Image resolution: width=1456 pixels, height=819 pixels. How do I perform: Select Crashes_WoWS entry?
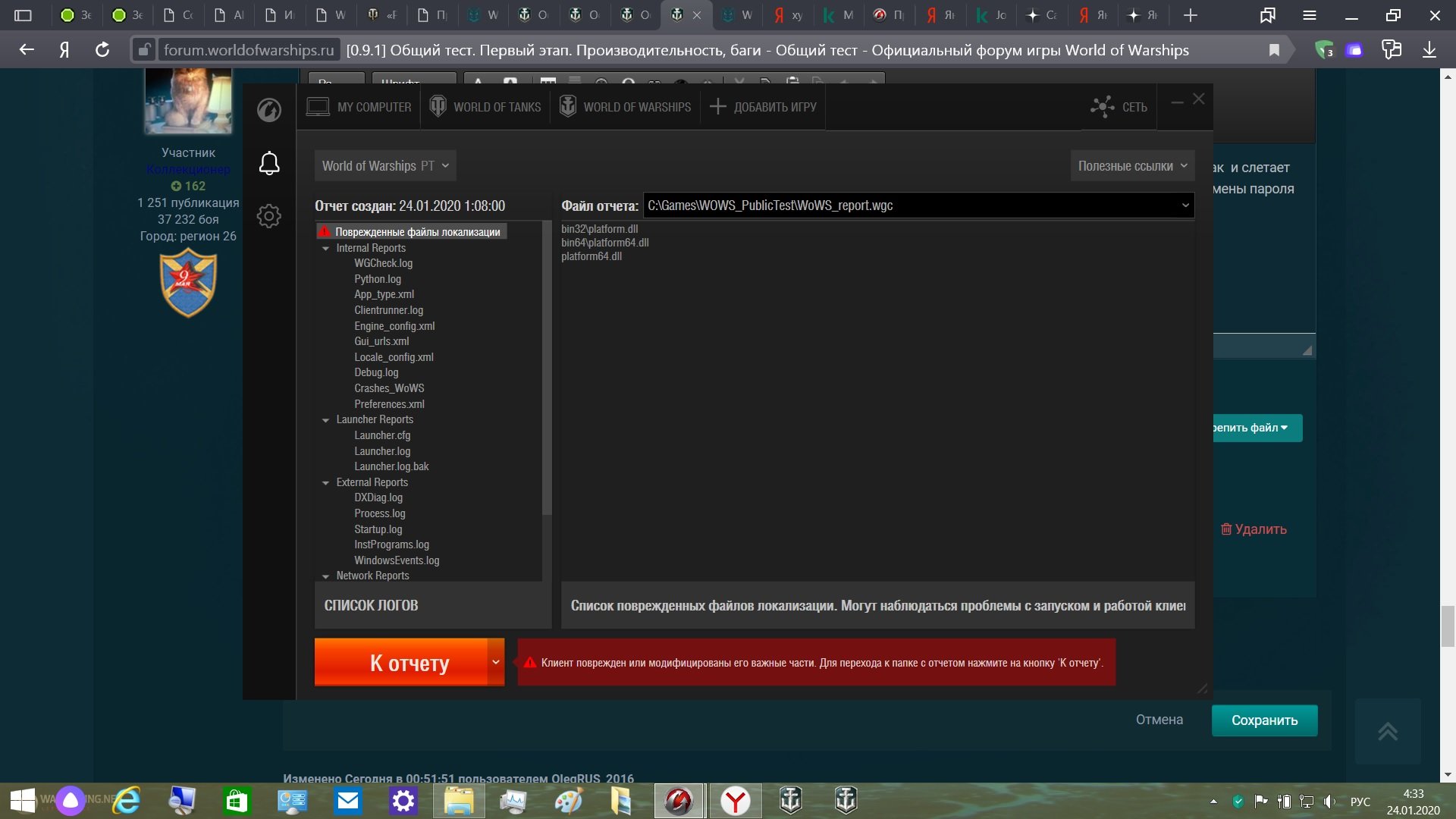pyautogui.click(x=389, y=388)
